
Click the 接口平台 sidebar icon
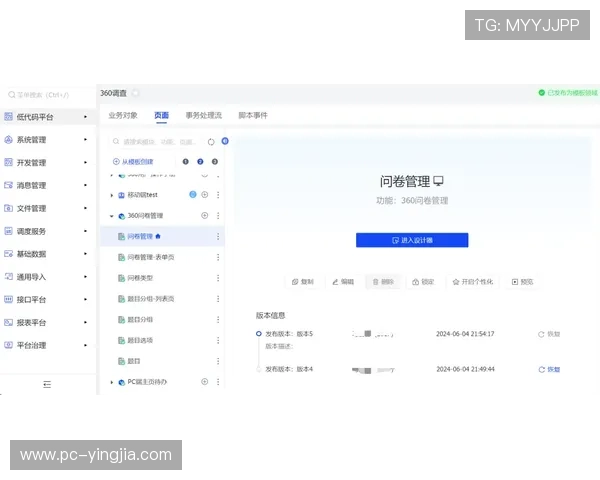pos(8,299)
